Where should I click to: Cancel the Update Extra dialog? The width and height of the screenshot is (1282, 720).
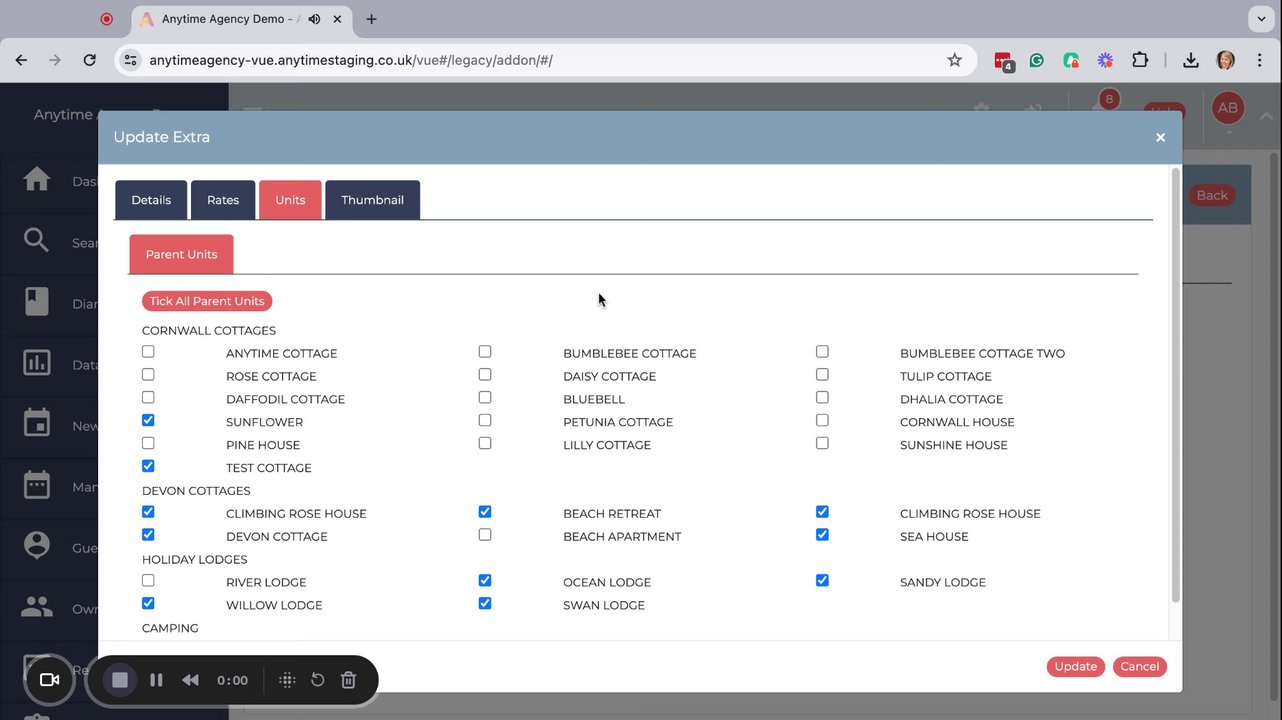click(x=1140, y=667)
